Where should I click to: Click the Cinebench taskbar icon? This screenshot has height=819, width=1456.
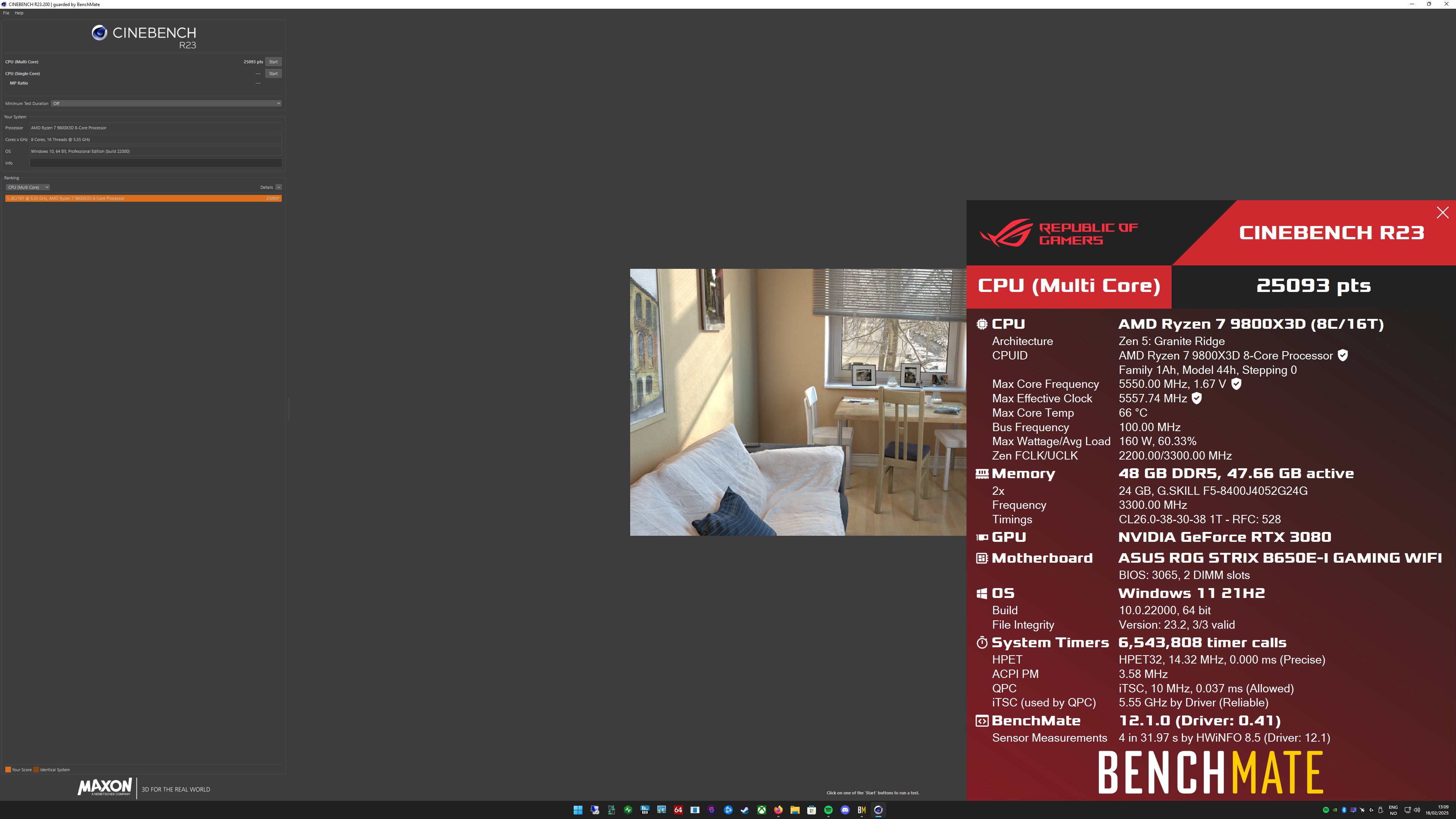click(x=879, y=810)
